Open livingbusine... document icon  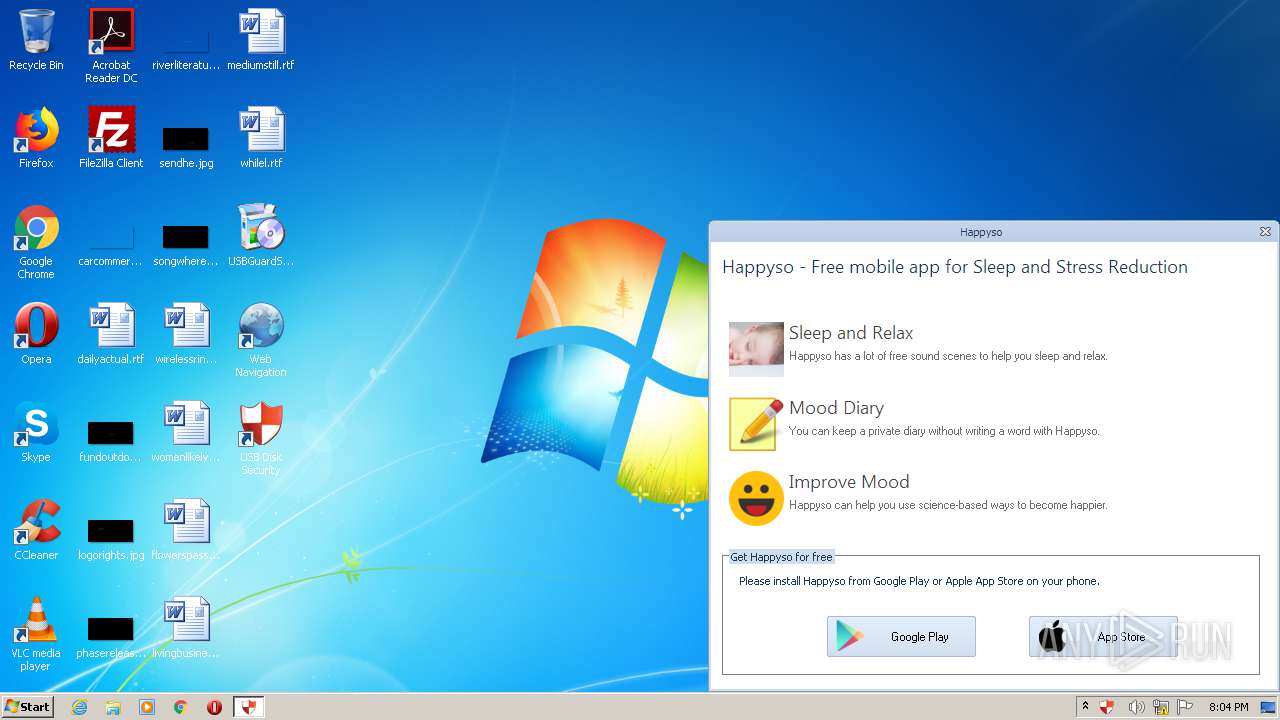(186, 628)
